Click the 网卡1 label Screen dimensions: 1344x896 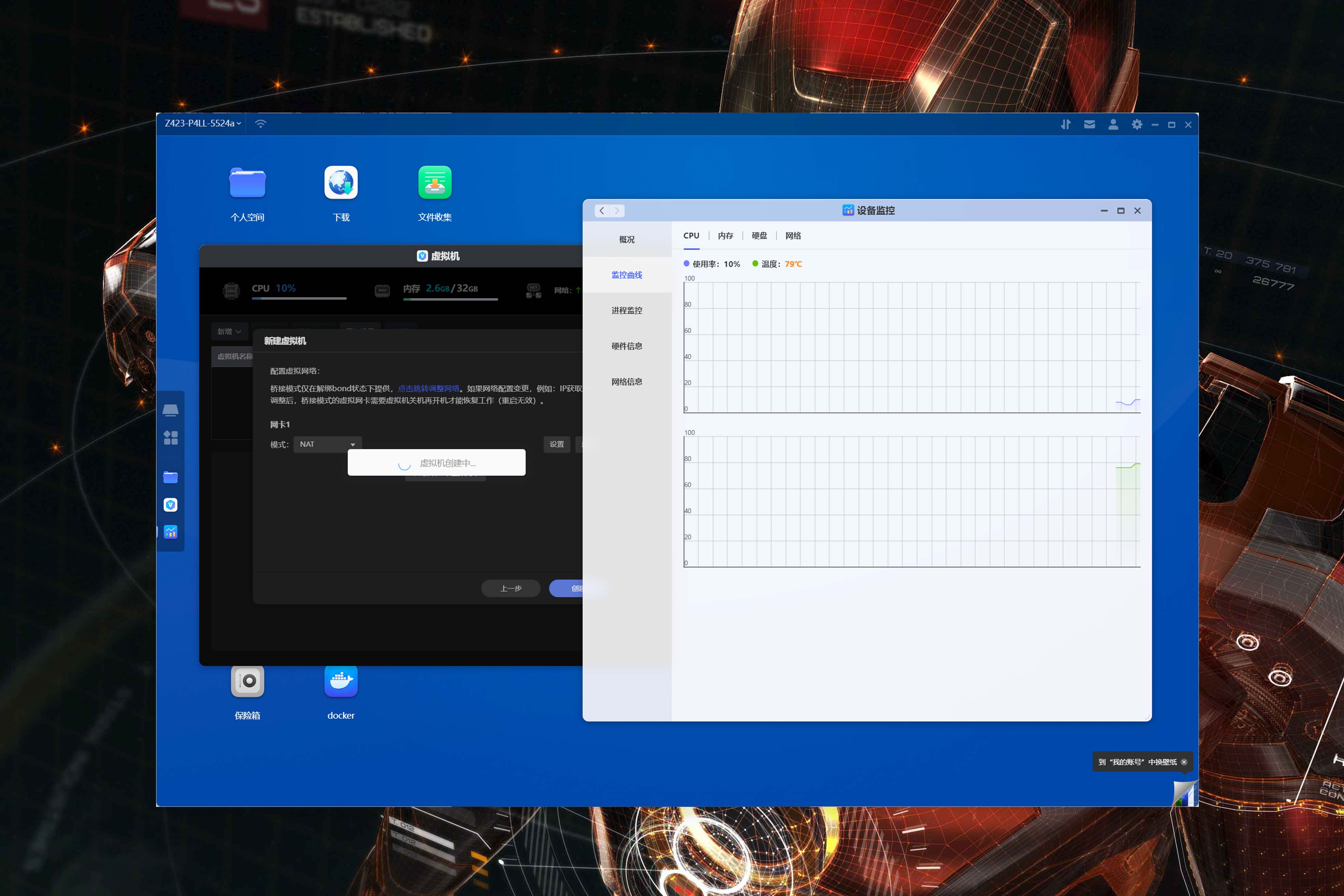[280, 424]
